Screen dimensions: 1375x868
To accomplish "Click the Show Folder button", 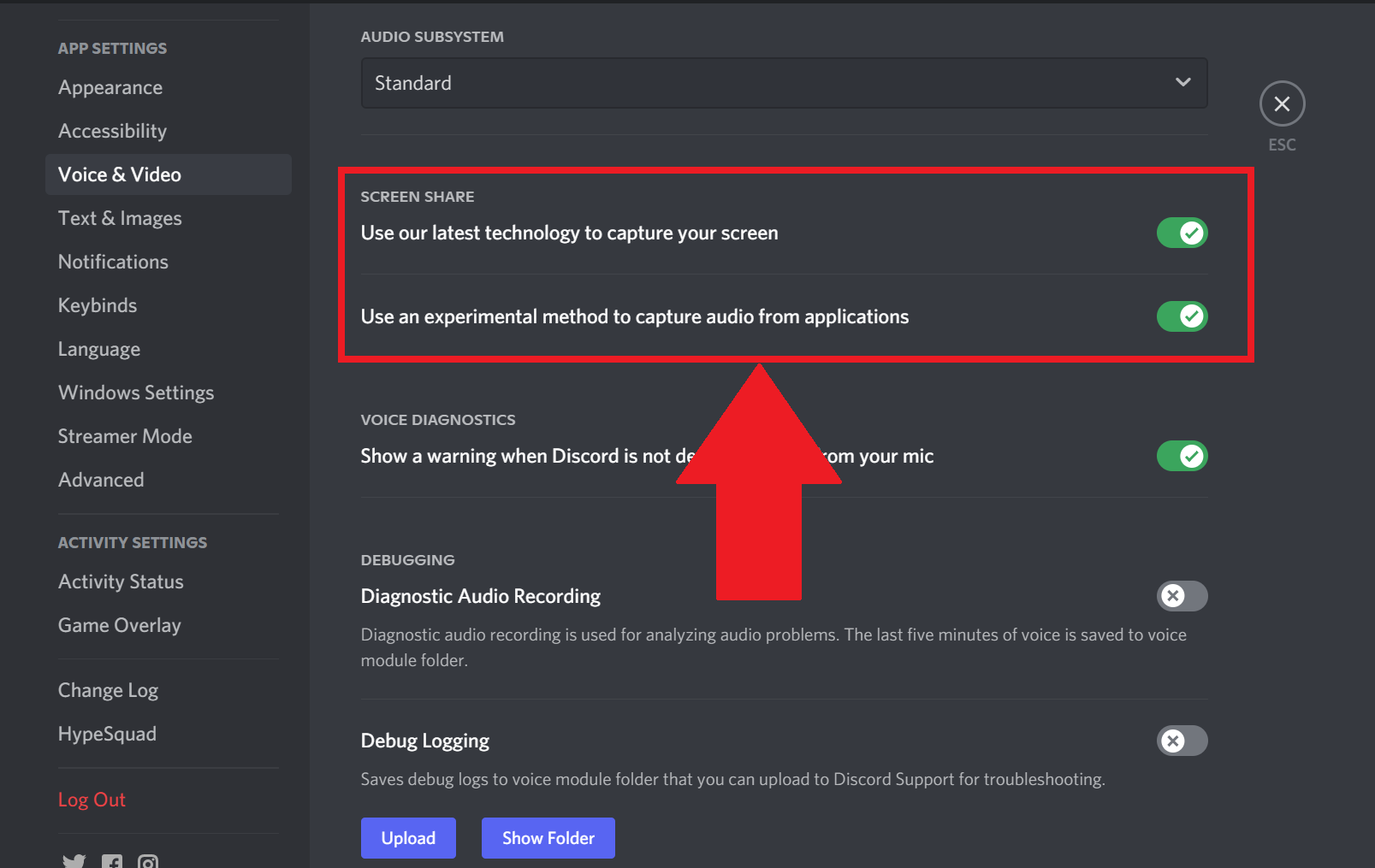I will (548, 837).
